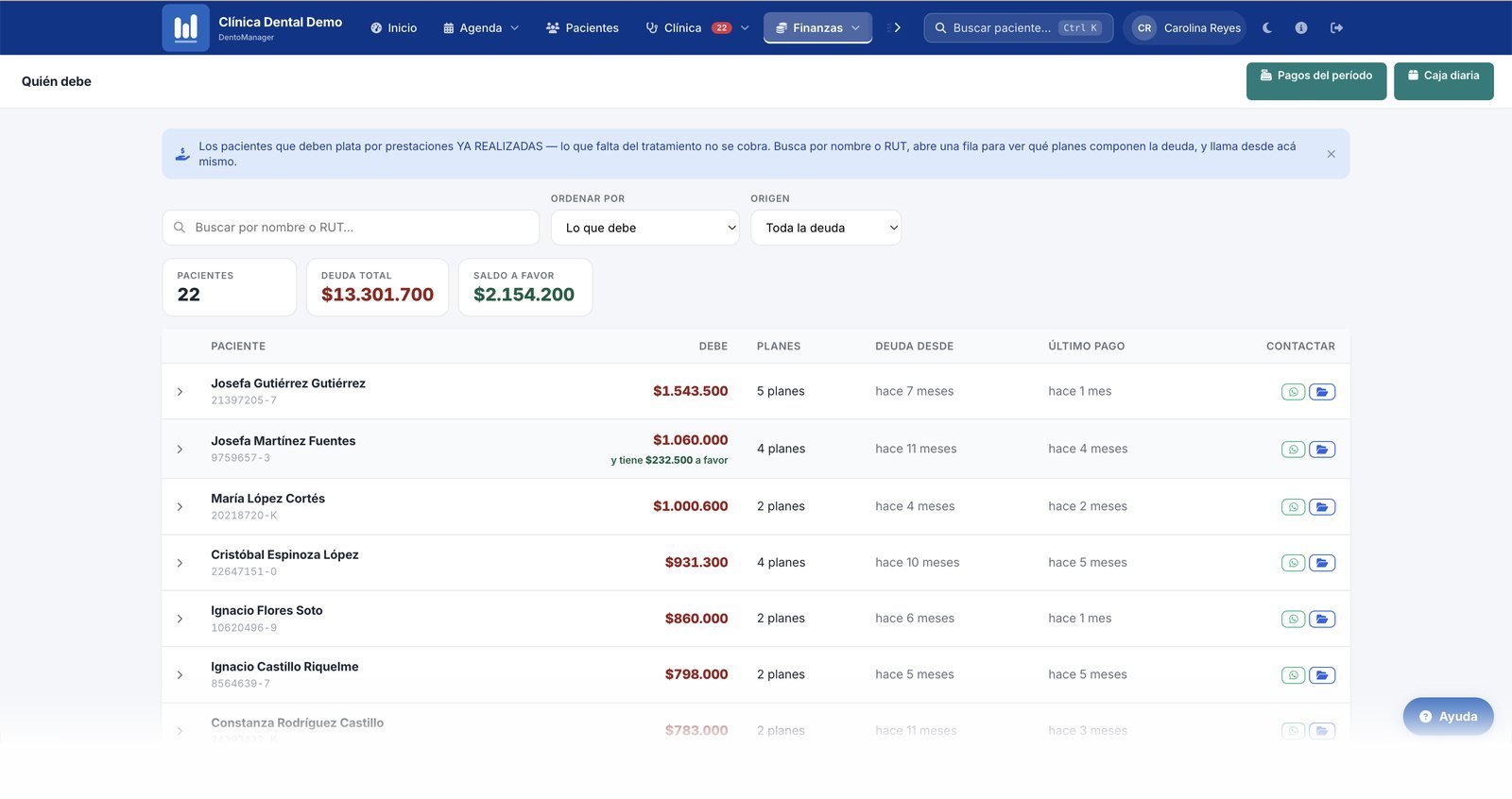Screen dimensions: 1512x799
Task: Open the Ayuda help button
Action: (x=1448, y=717)
